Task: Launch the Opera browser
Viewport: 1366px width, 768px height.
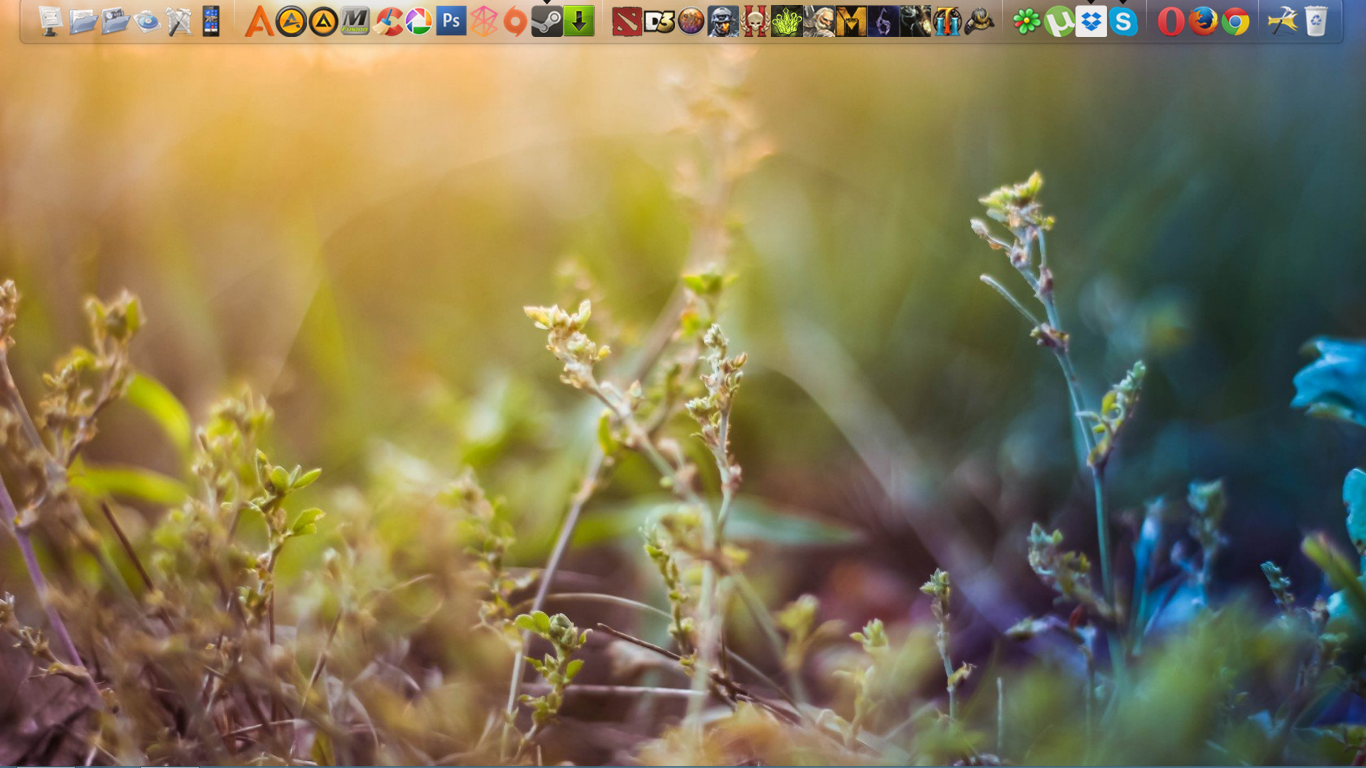Action: click(x=1171, y=21)
